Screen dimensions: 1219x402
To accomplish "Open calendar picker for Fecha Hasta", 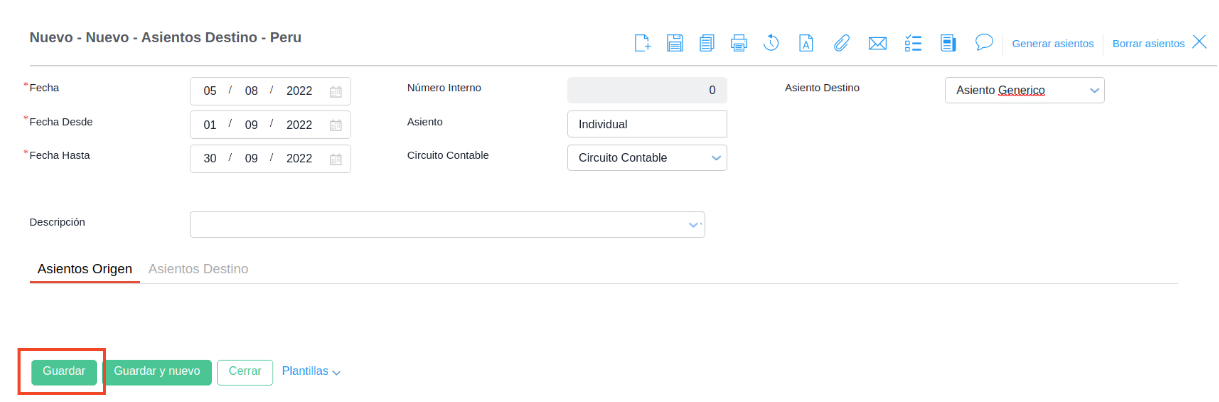I will tap(336, 159).
